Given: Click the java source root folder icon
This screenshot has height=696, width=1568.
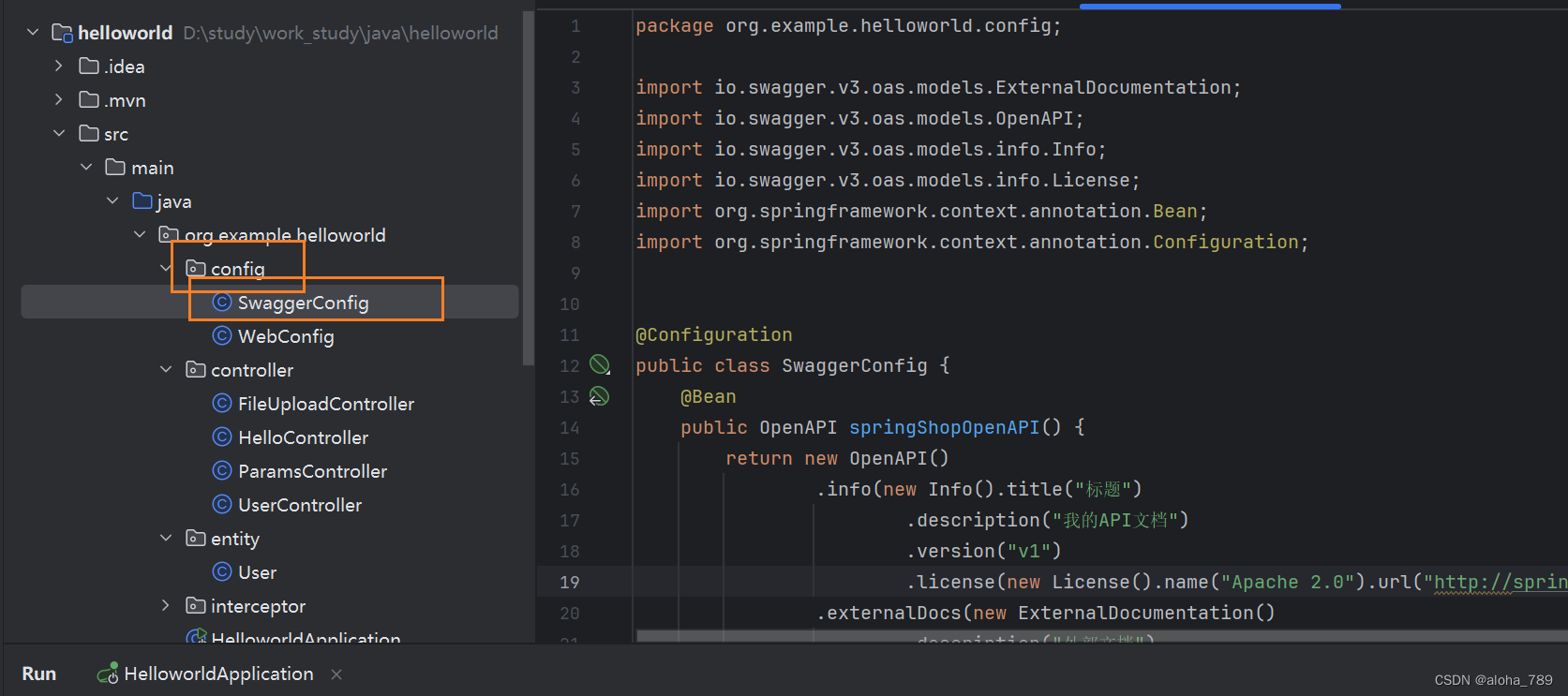Looking at the screenshot, I should point(142,201).
